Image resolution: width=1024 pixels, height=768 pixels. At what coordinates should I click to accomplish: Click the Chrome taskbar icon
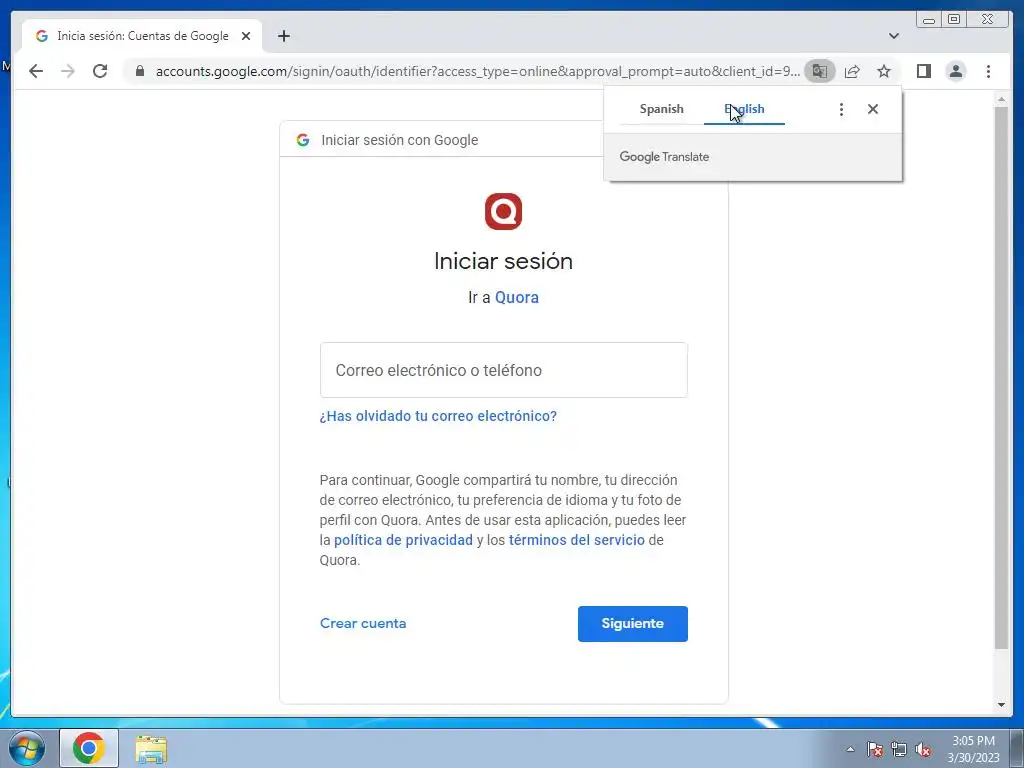[89, 748]
